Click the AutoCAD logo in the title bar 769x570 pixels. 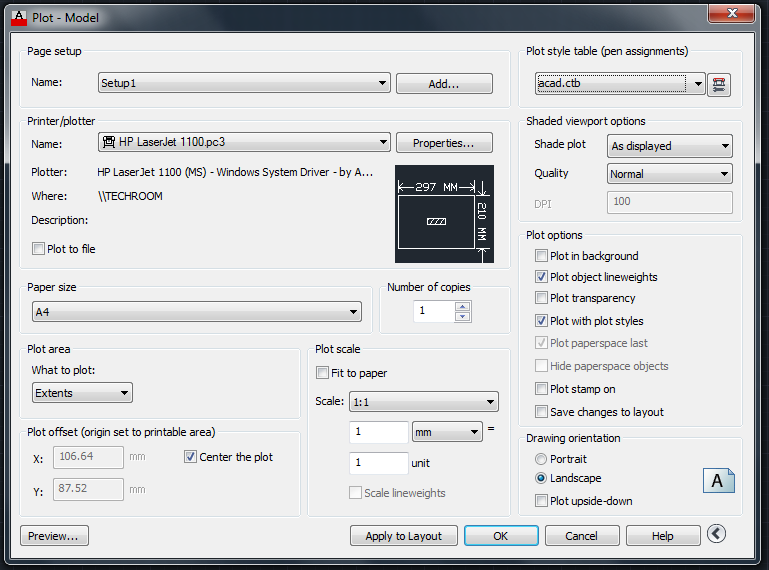point(19,18)
